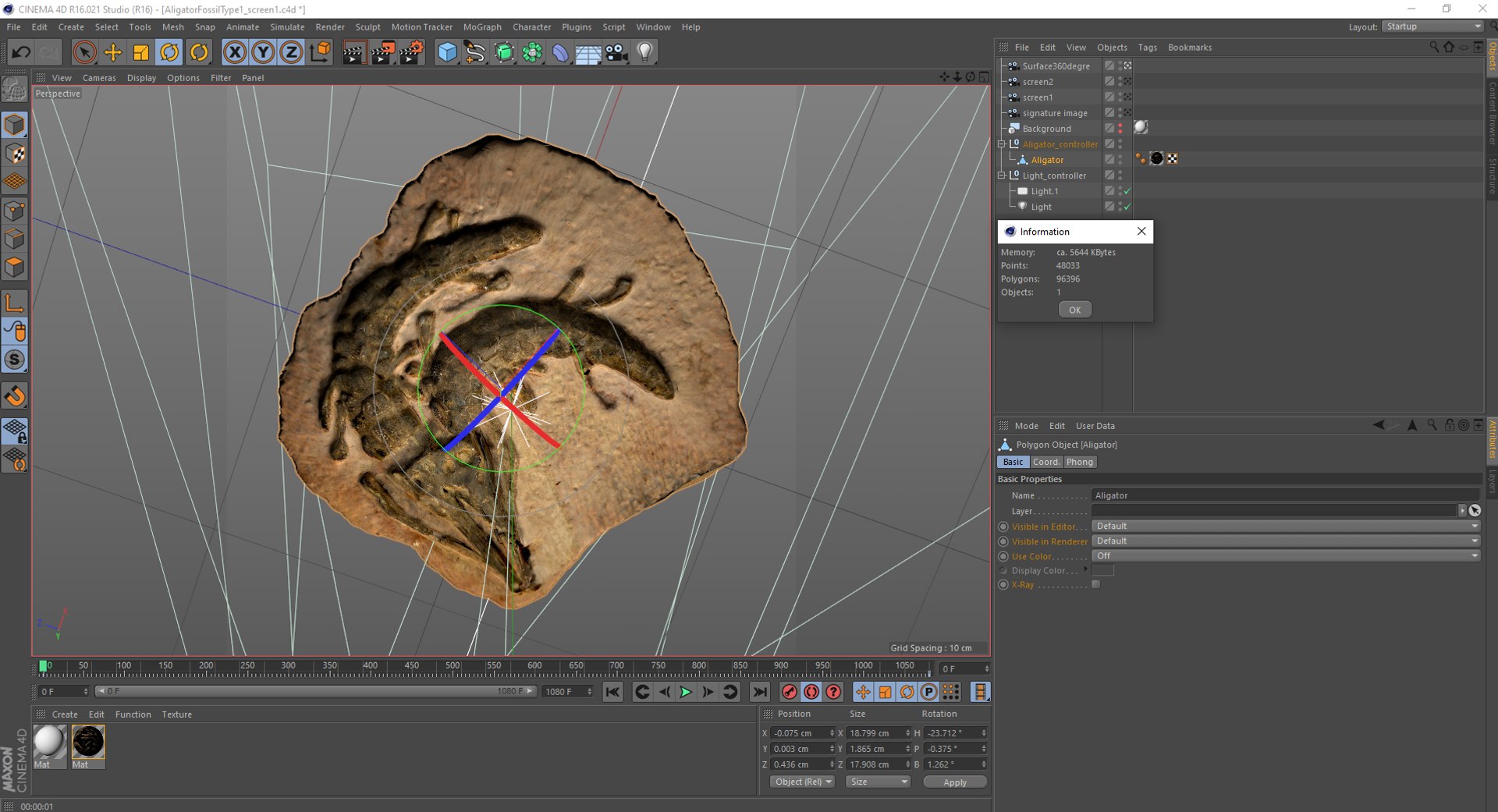The height and width of the screenshot is (812, 1498).
Task: Switch to Points mode in sidebar
Action: tap(15, 211)
